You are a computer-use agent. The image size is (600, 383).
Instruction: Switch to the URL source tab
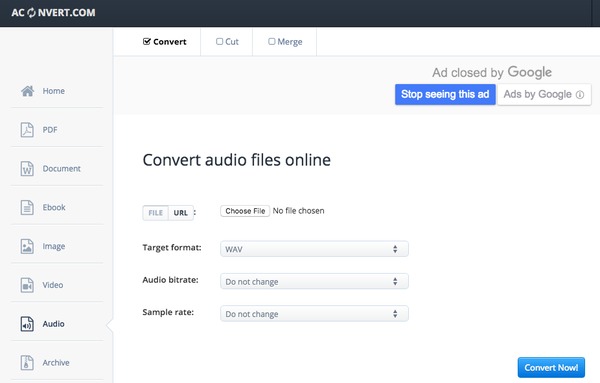[181, 213]
